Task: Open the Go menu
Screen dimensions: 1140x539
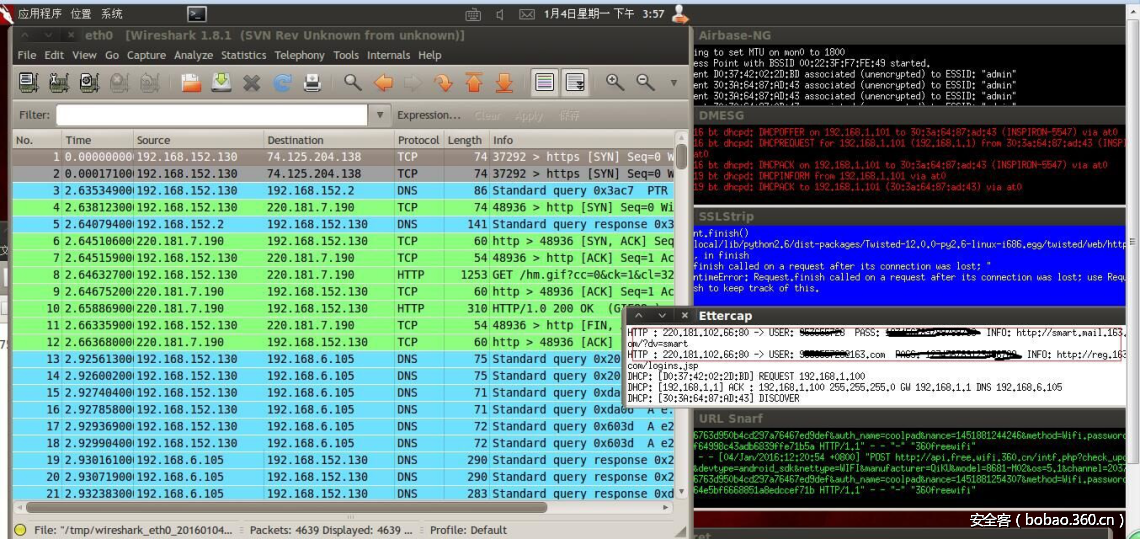Action: pos(111,55)
